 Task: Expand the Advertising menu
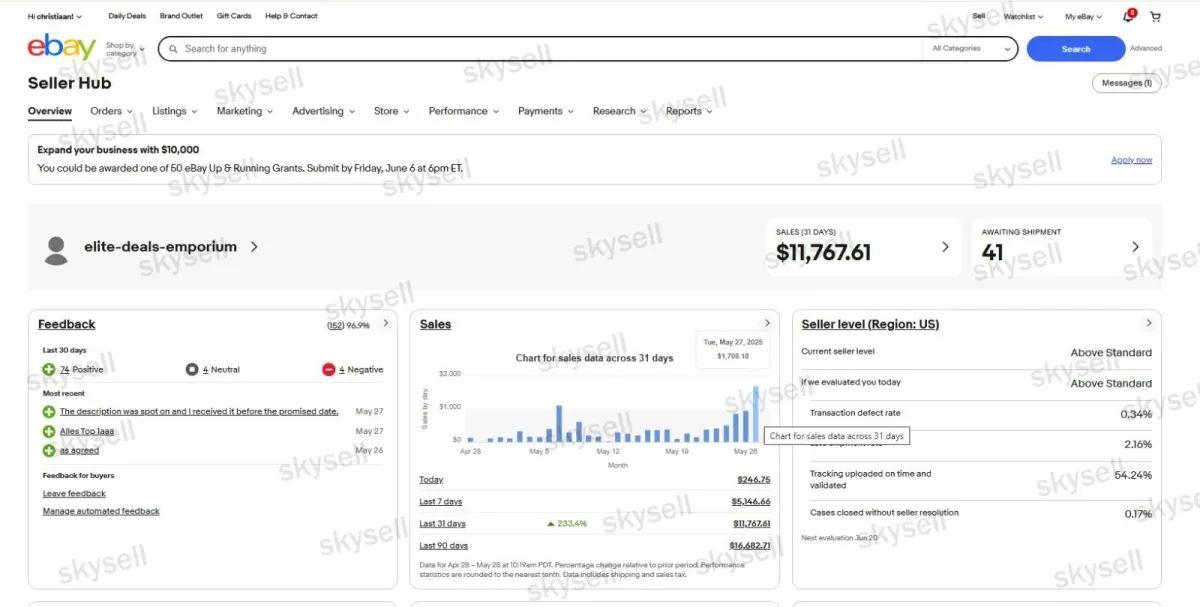322,111
